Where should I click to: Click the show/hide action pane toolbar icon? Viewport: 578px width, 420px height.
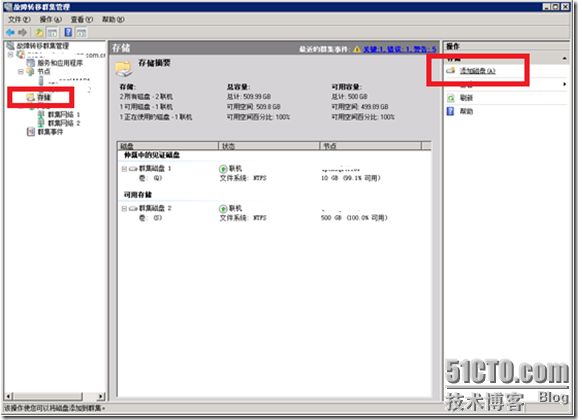pyautogui.click(x=81, y=32)
